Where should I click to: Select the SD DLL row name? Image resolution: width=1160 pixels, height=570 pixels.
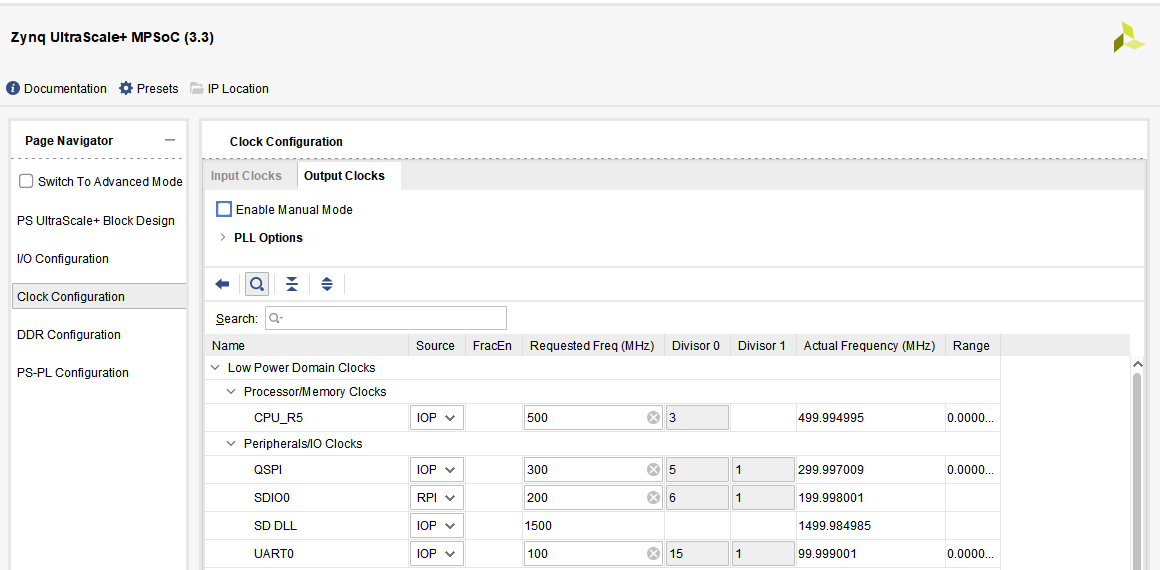point(275,526)
